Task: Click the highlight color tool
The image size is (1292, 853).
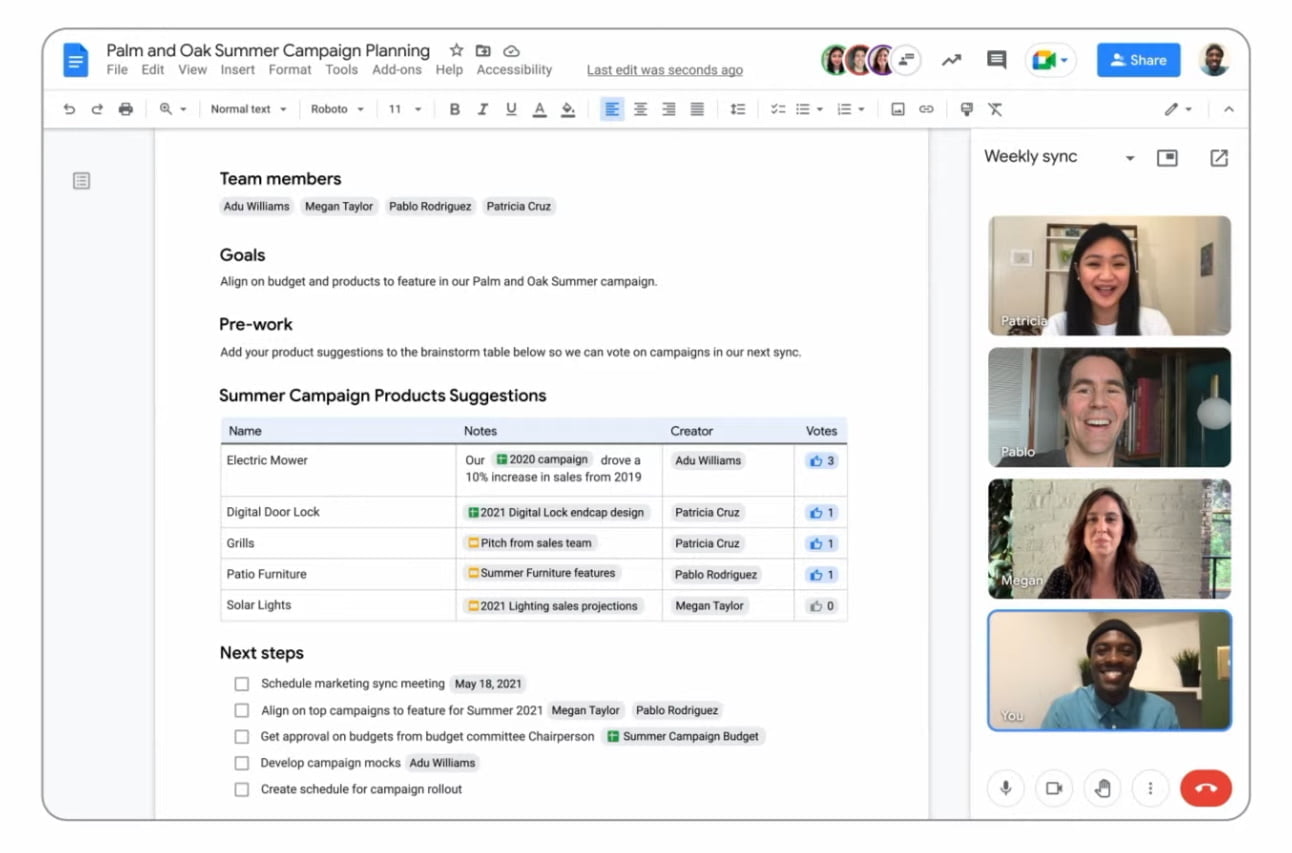Action: [568, 109]
